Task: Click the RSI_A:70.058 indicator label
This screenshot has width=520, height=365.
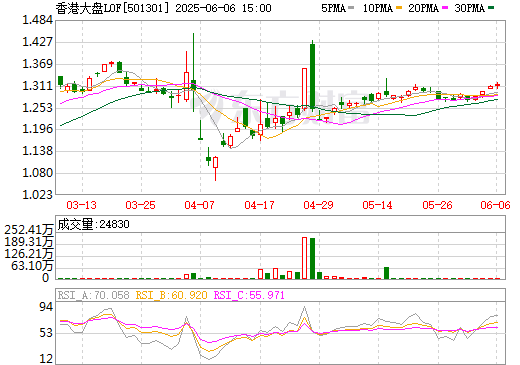Action: coord(93,295)
